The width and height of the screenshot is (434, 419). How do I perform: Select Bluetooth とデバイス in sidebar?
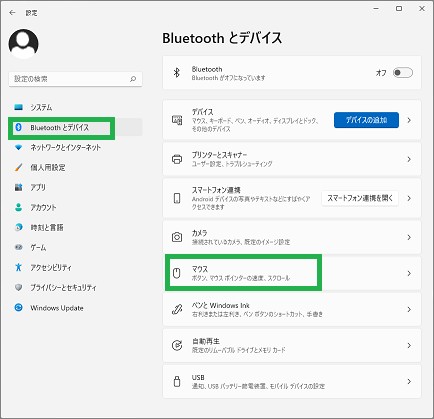[76, 127]
